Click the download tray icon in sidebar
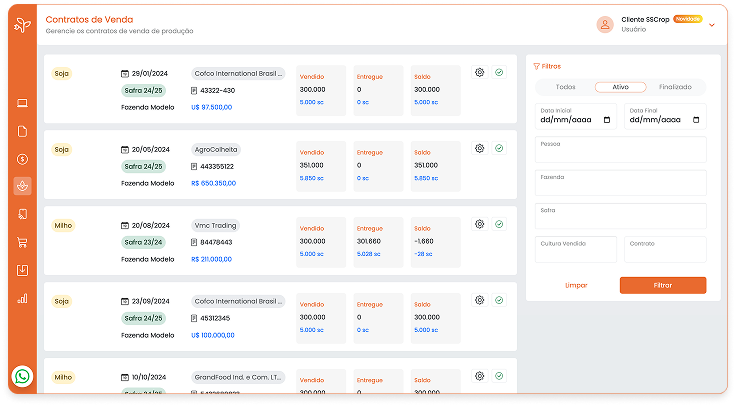 (22, 270)
